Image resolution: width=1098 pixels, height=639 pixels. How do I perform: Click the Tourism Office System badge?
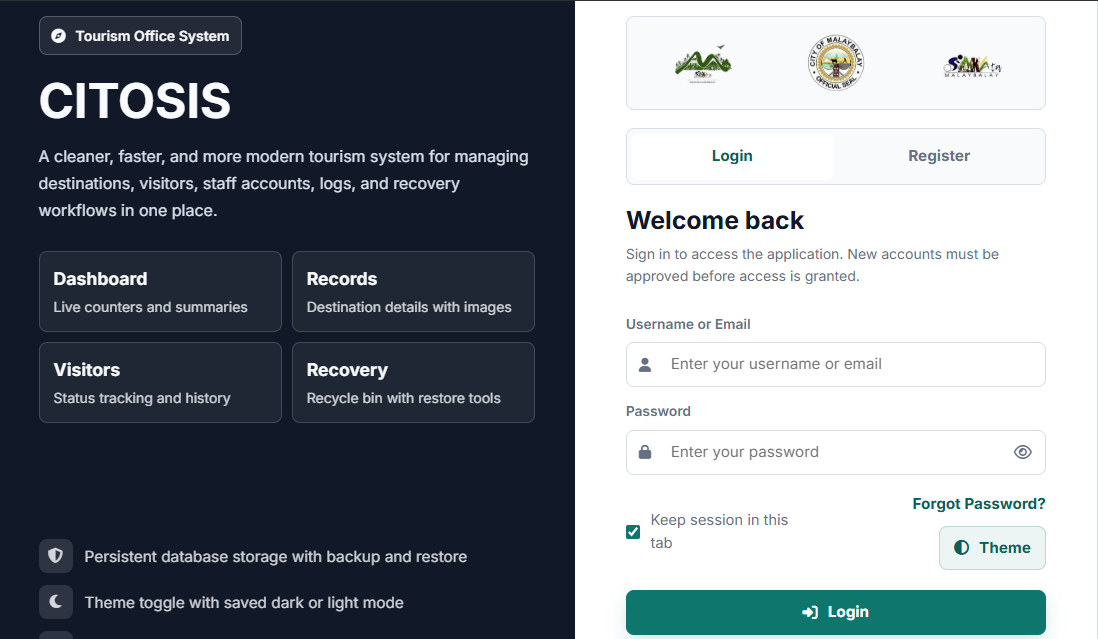140,36
